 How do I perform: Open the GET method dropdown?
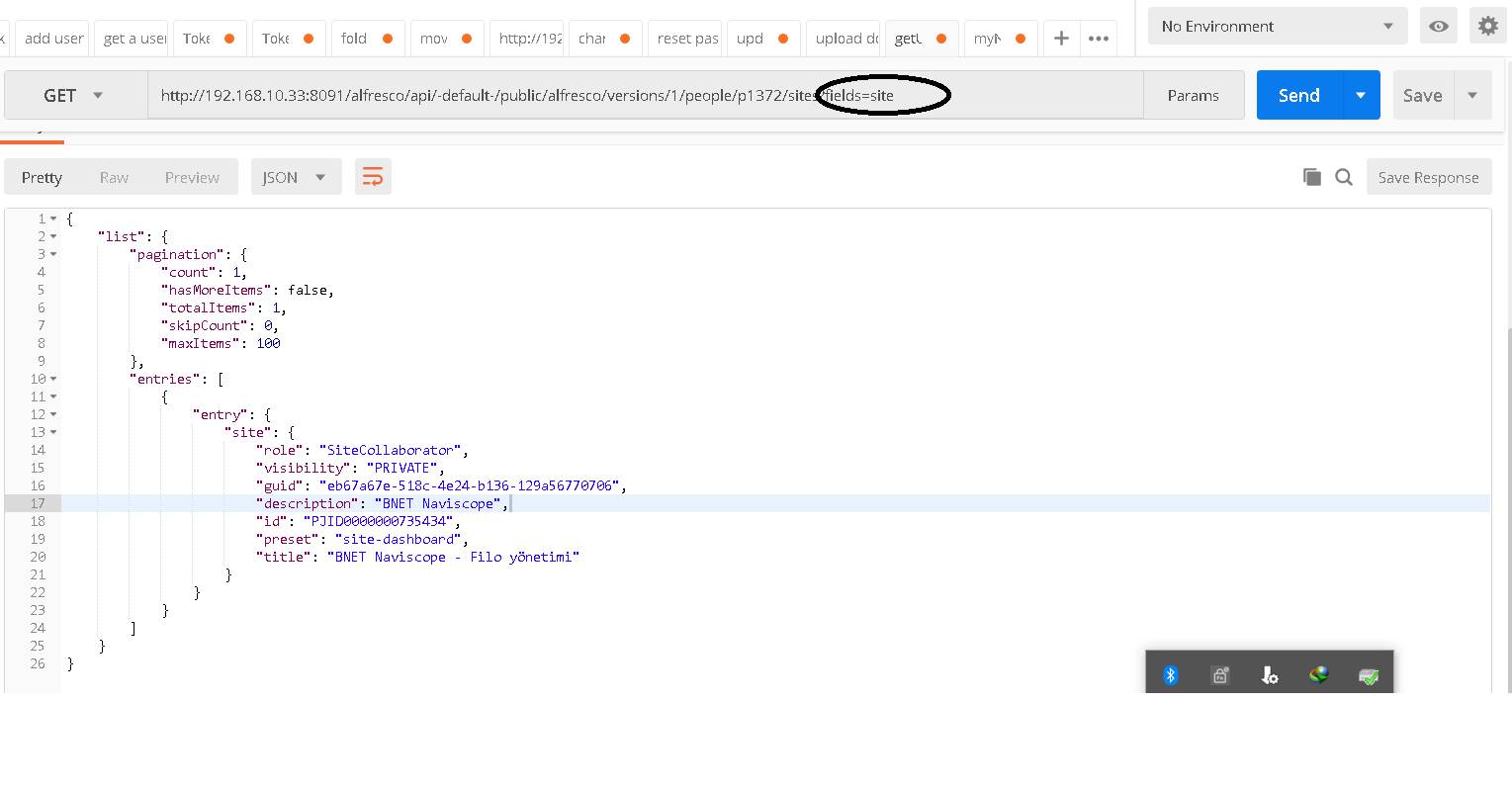pos(76,95)
